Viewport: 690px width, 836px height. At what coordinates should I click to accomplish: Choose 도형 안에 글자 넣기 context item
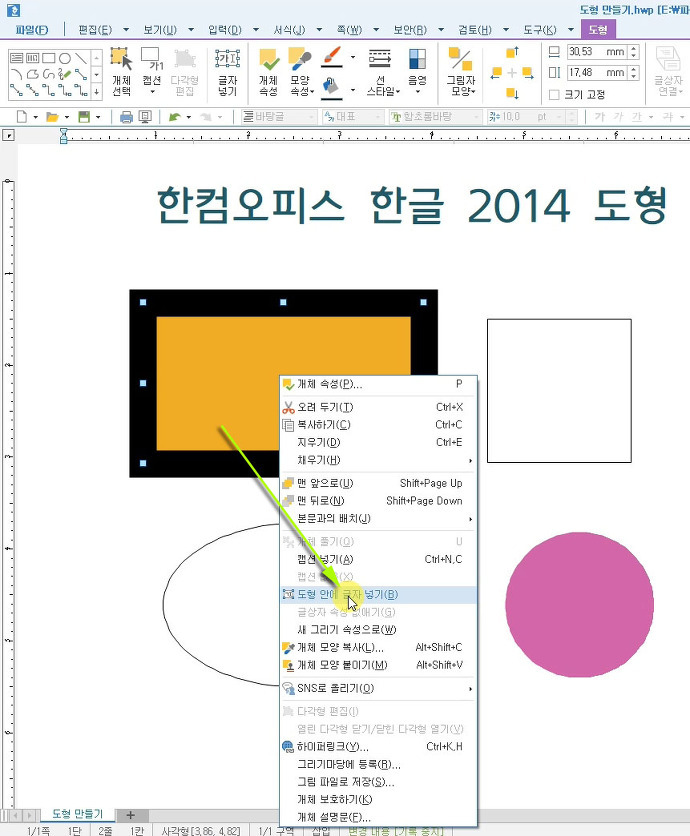coord(378,594)
